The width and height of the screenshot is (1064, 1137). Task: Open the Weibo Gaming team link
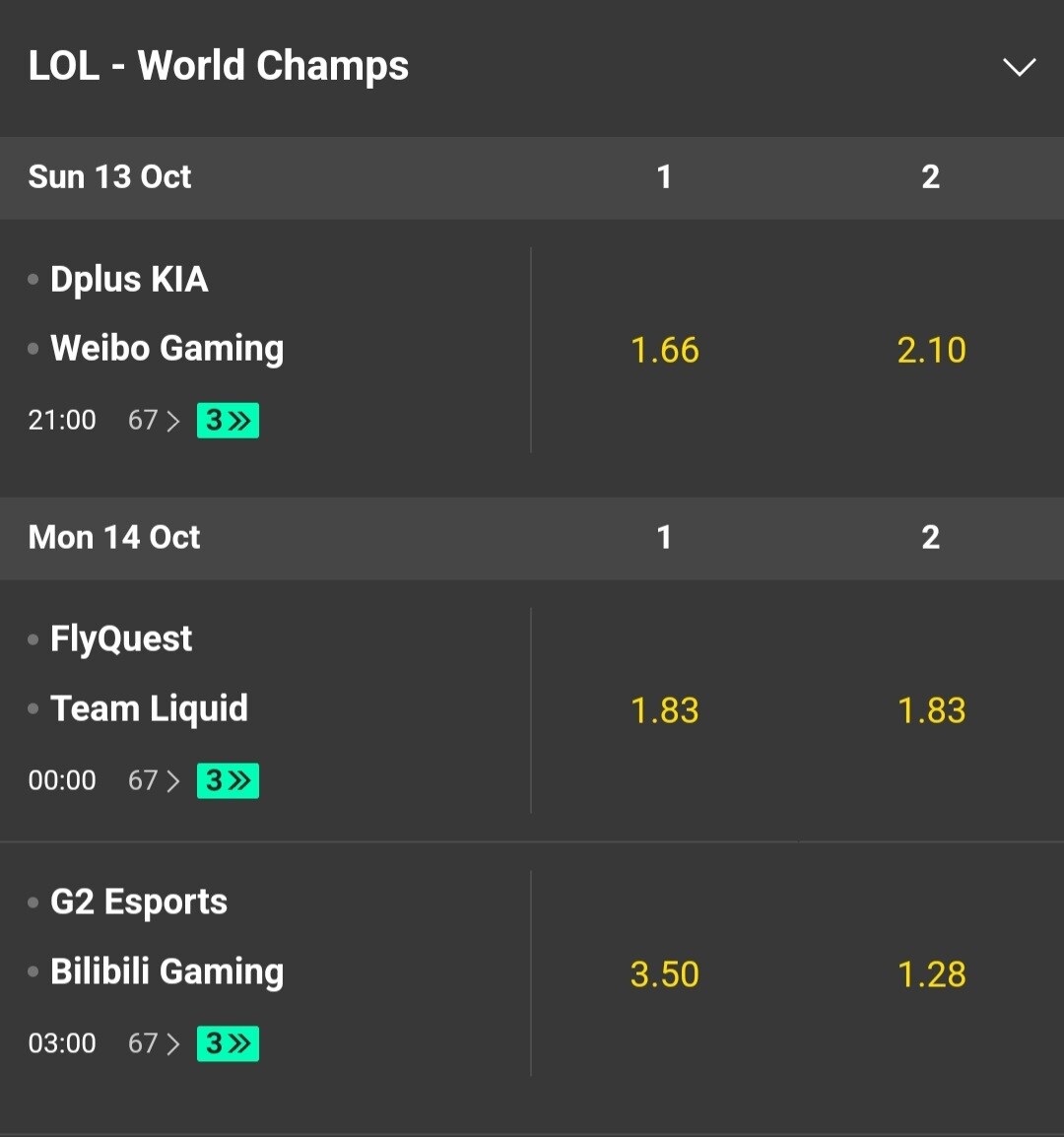[166, 349]
